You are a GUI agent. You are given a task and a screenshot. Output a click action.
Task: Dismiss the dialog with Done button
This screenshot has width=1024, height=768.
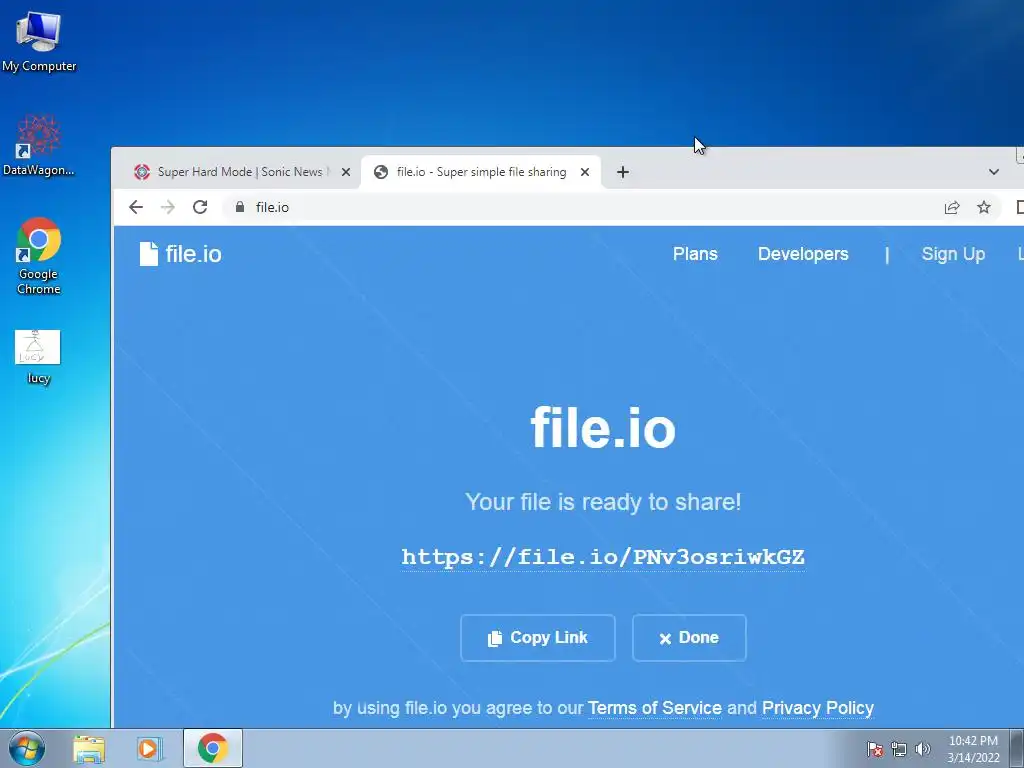tap(689, 638)
